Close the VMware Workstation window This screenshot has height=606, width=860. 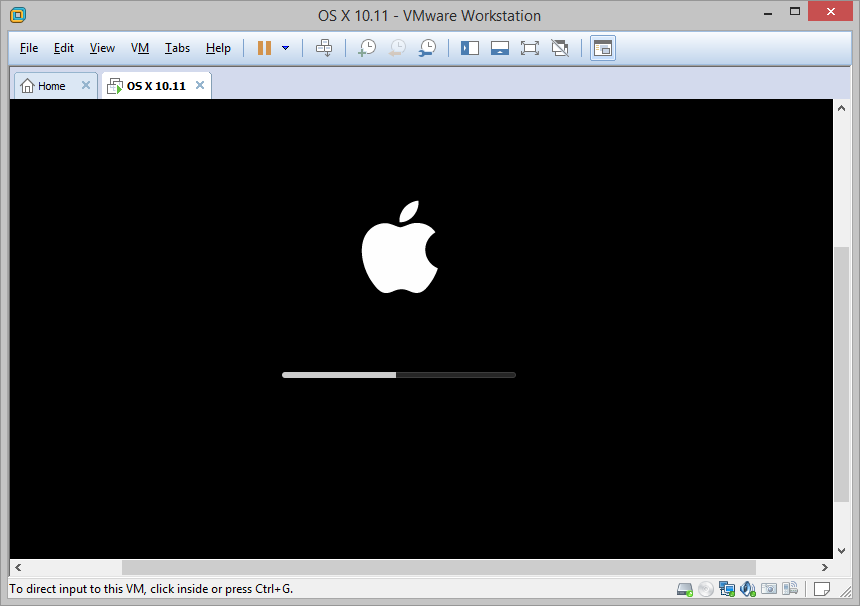(831, 11)
